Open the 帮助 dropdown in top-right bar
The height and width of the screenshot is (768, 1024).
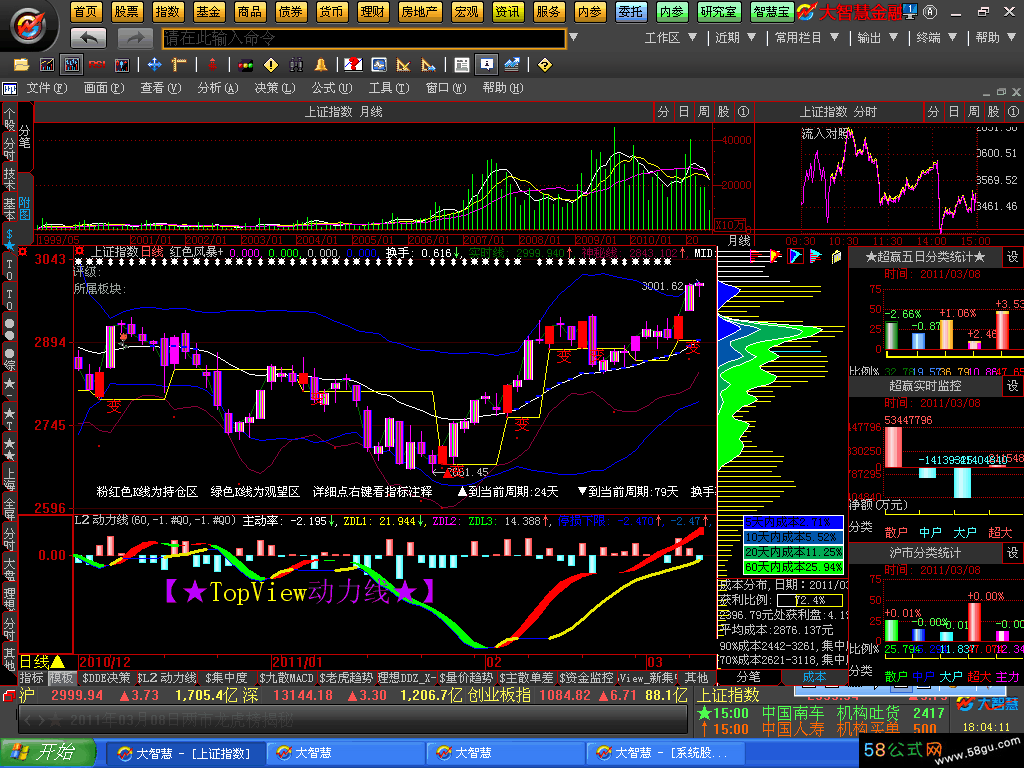[995, 38]
